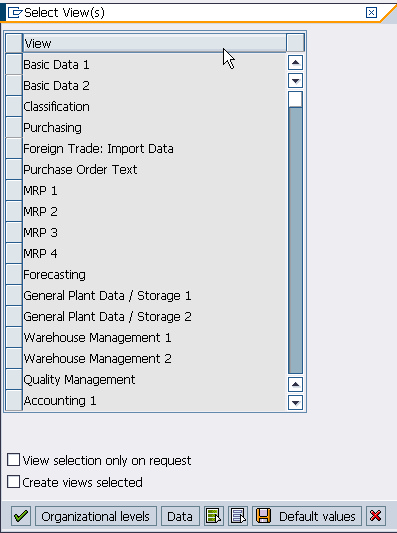397x533 pixels.
Task: Close the Select View(s) dialog
Action: coord(371,13)
